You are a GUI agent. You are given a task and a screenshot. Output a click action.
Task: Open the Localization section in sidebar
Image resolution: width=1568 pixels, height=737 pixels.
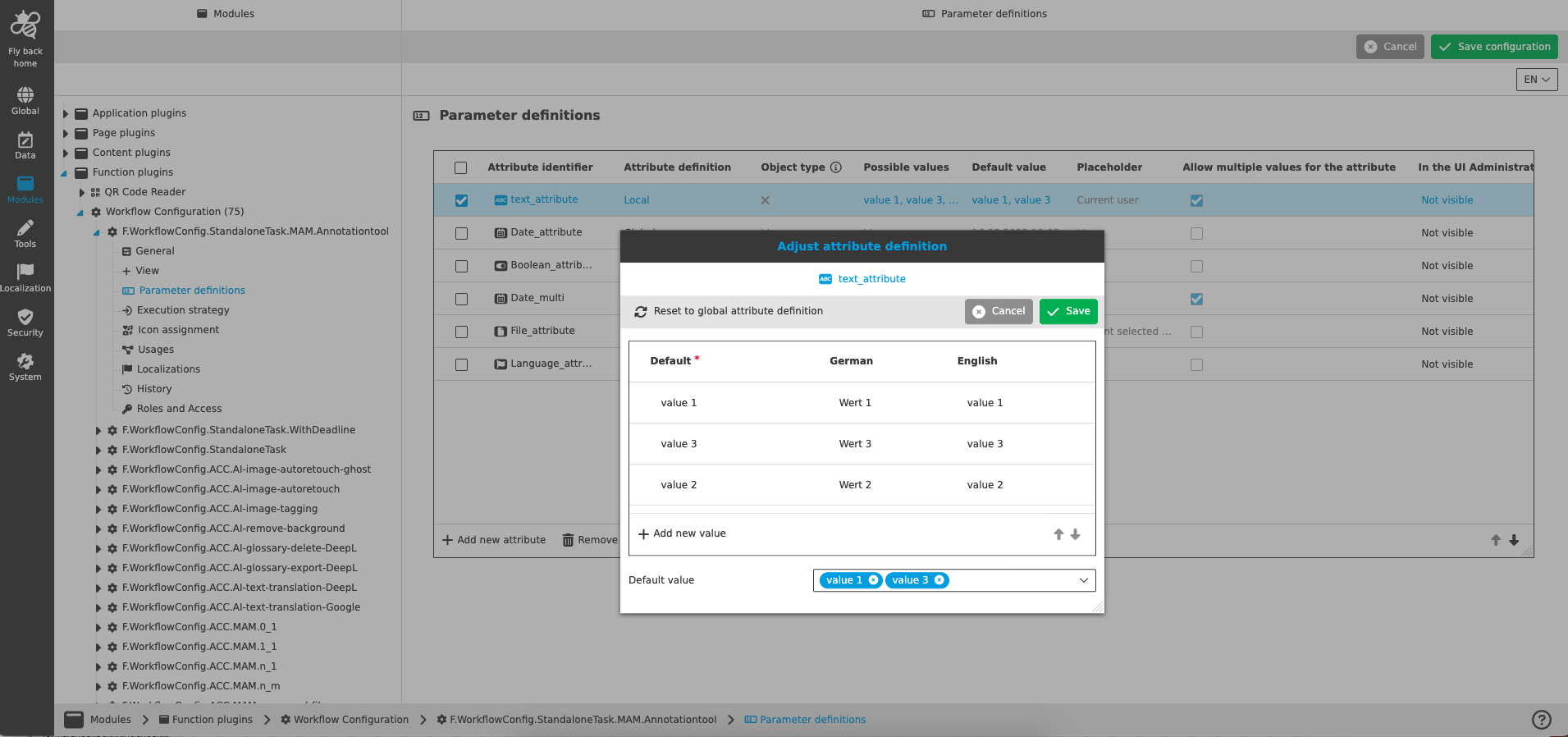click(x=25, y=278)
